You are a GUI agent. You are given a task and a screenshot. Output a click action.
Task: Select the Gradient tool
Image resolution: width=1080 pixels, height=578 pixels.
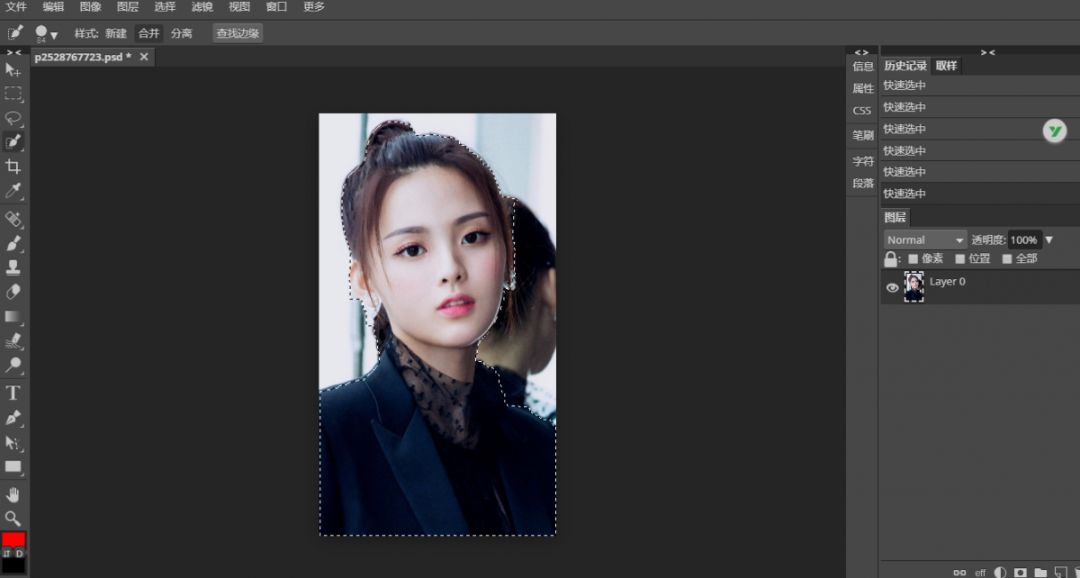13,316
